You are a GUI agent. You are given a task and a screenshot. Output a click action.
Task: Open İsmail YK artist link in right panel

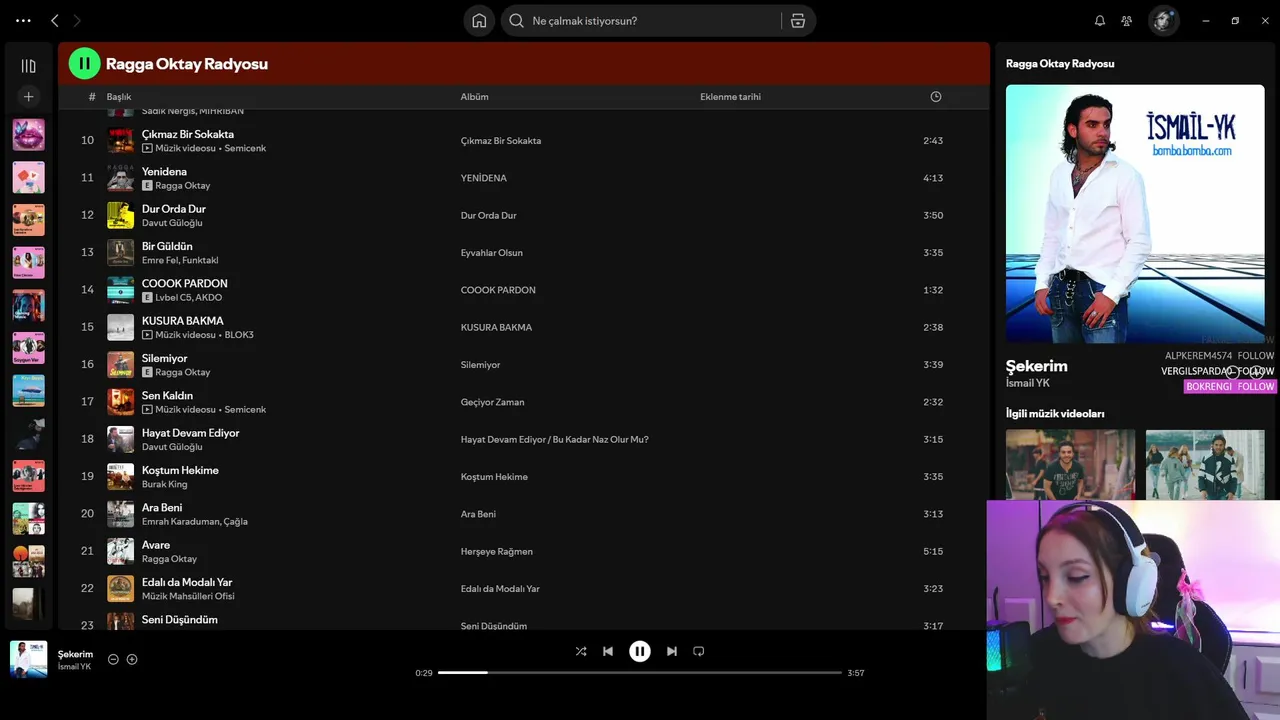(x=1028, y=383)
